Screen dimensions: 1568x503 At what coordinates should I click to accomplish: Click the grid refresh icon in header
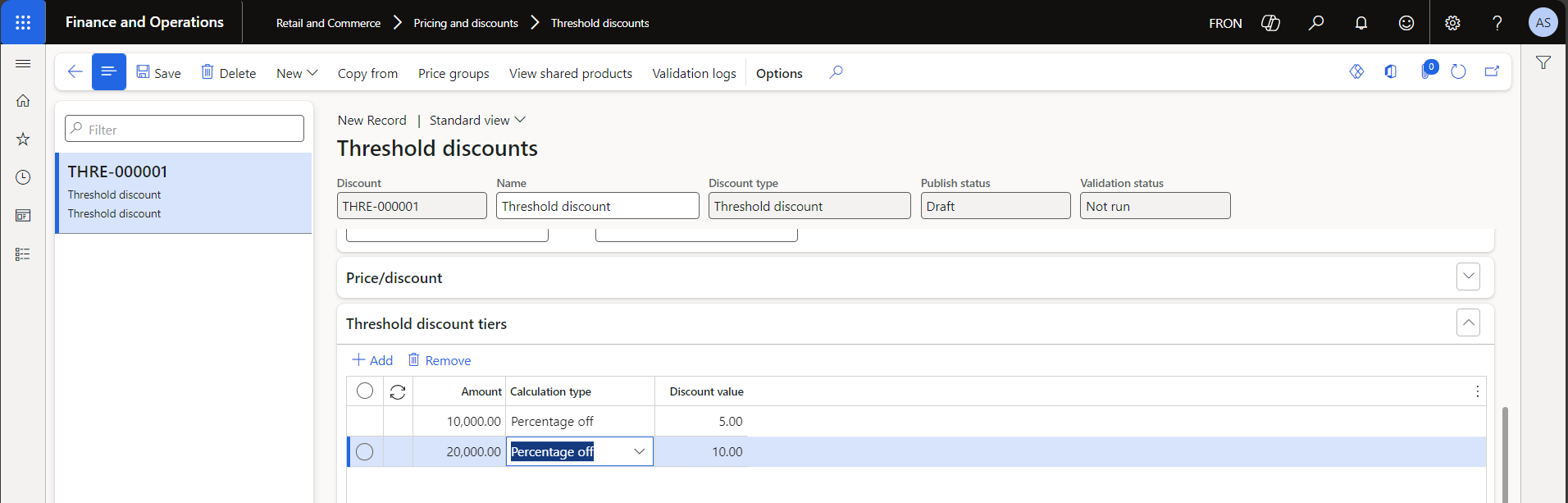(x=398, y=392)
